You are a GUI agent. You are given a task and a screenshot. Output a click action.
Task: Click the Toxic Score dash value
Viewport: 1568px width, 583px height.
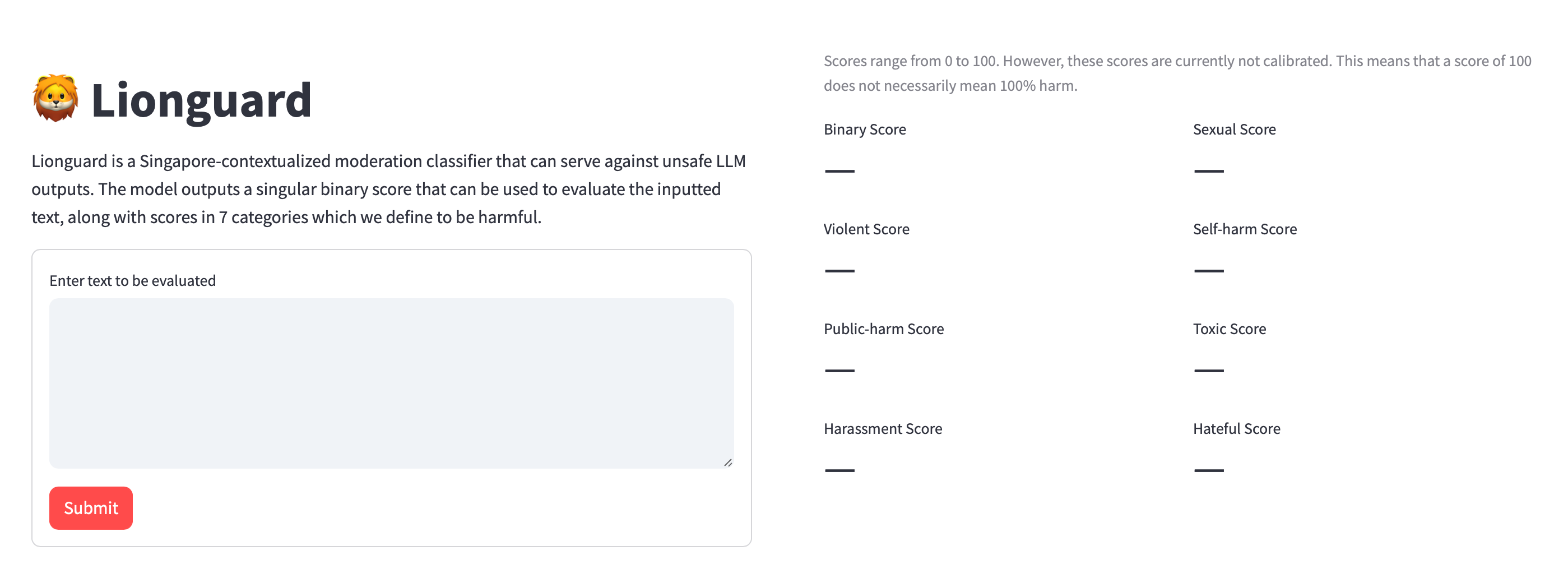[x=1209, y=371]
